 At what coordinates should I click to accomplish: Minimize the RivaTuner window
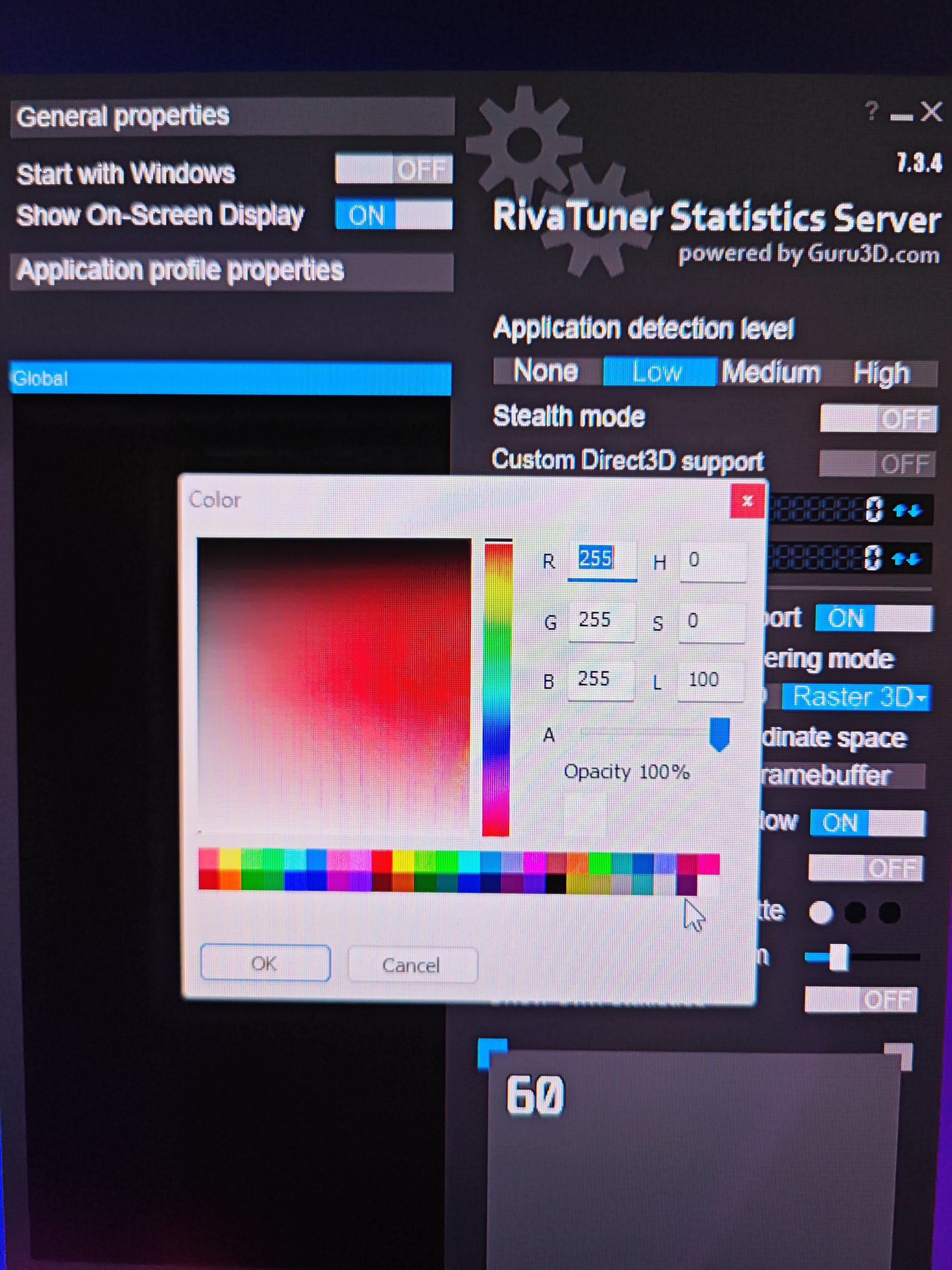[901, 117]
